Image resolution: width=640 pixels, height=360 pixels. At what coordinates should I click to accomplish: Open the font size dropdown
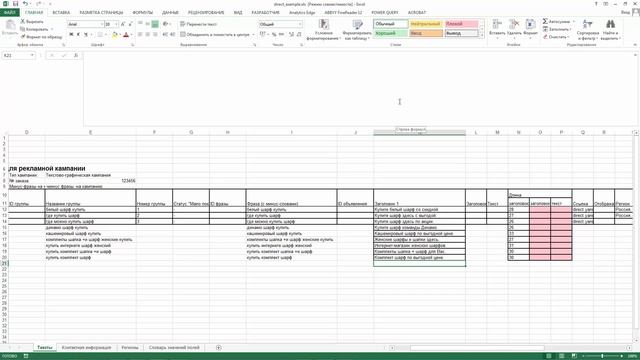coord(117,24)
